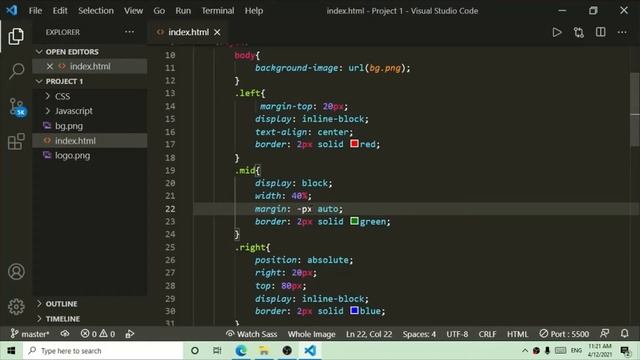Click Synchronize Changes cloud icon
This screenshot has height=360, width=640.
[x=65, y=334]
